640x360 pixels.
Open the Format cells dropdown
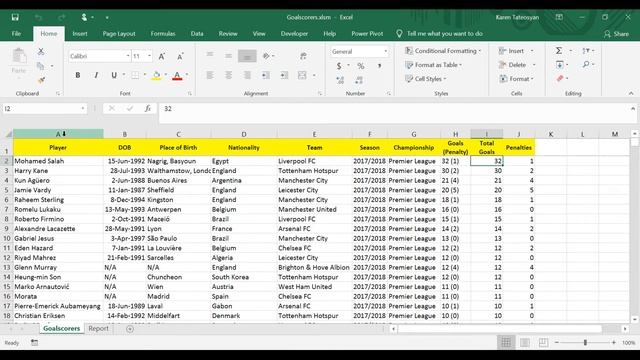coord(516,79)
